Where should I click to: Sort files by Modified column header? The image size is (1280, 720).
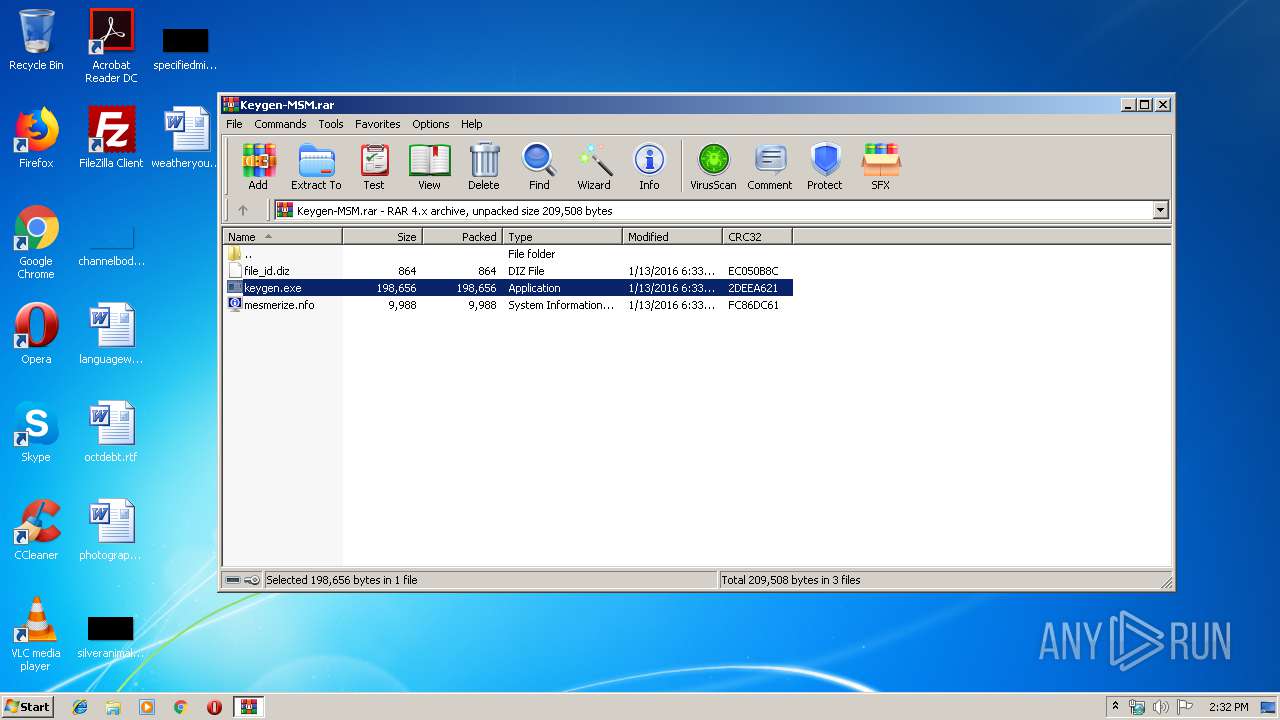(673, 237)
